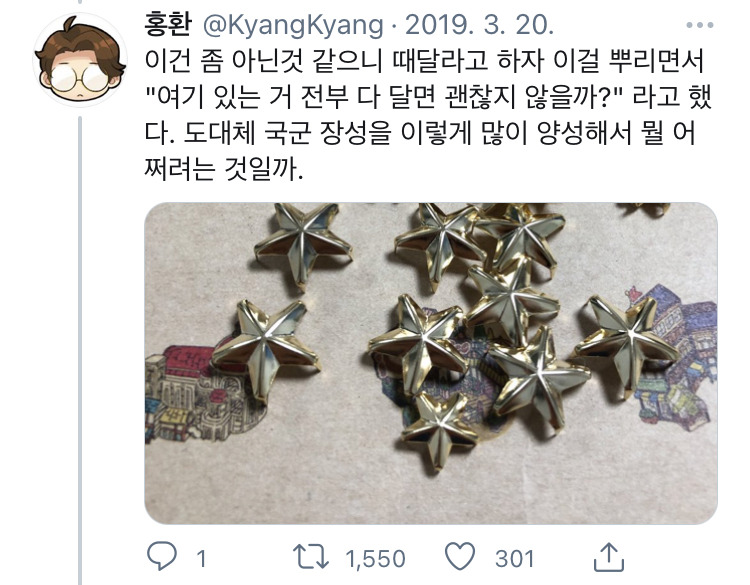Open 홍환's cartoon profile avatar
Image resolution: width=750 pixels, height=585 pixels.
click(80, 60)
